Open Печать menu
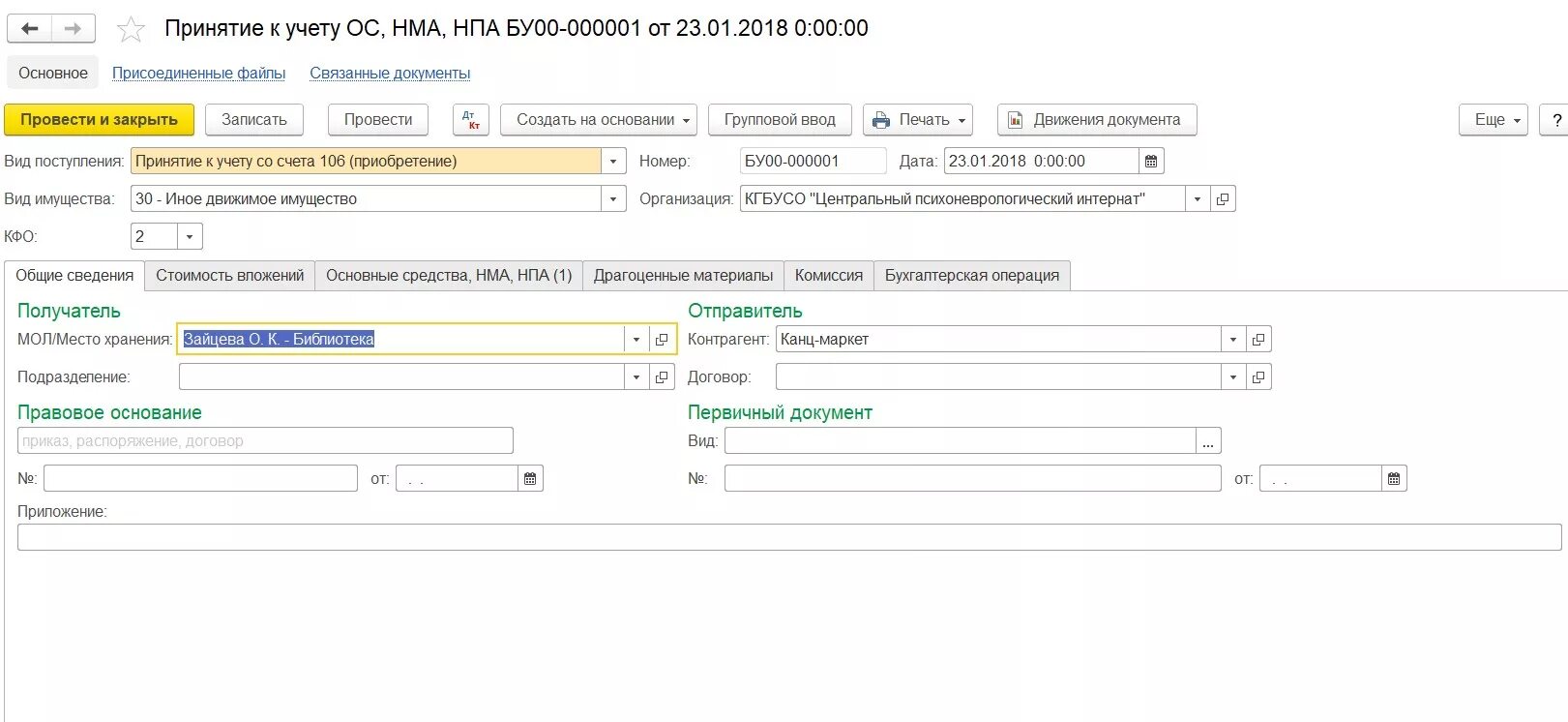1568x722 pixels. click(918, 120)
